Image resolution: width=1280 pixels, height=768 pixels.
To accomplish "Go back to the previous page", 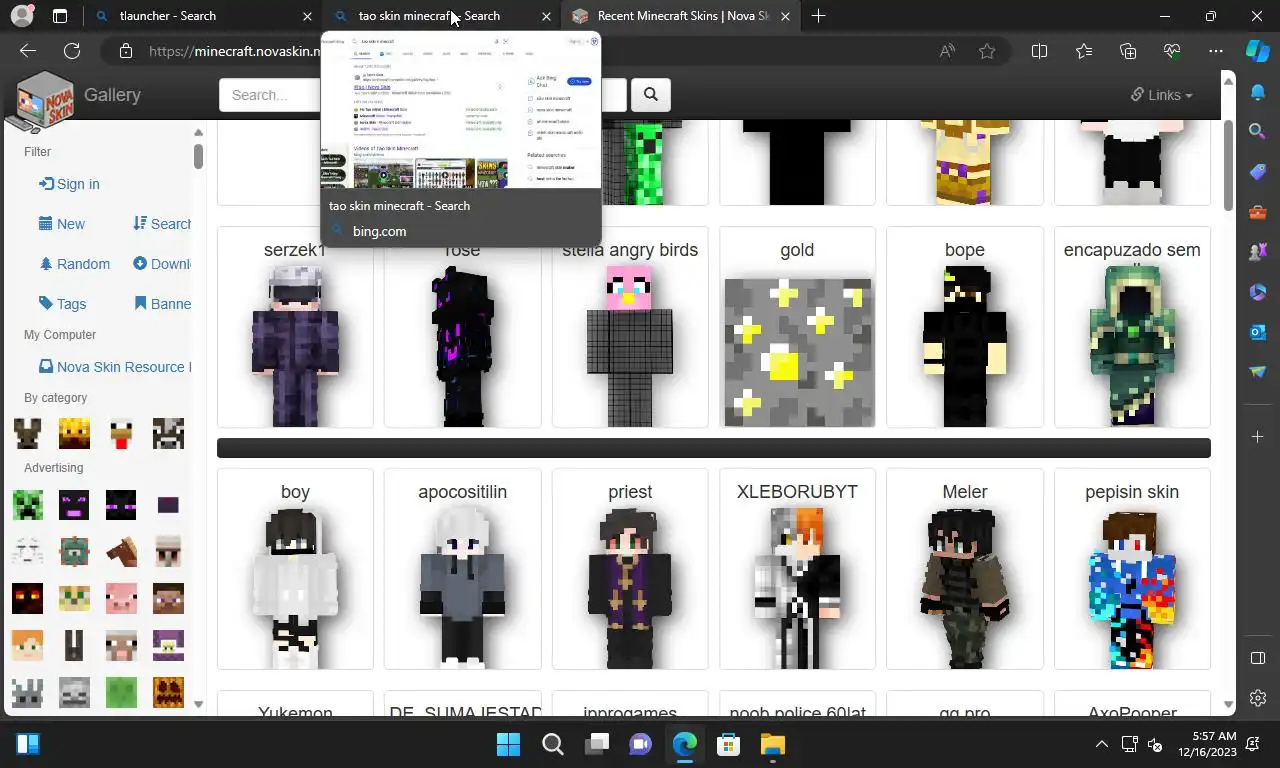I will pos(28,51).
